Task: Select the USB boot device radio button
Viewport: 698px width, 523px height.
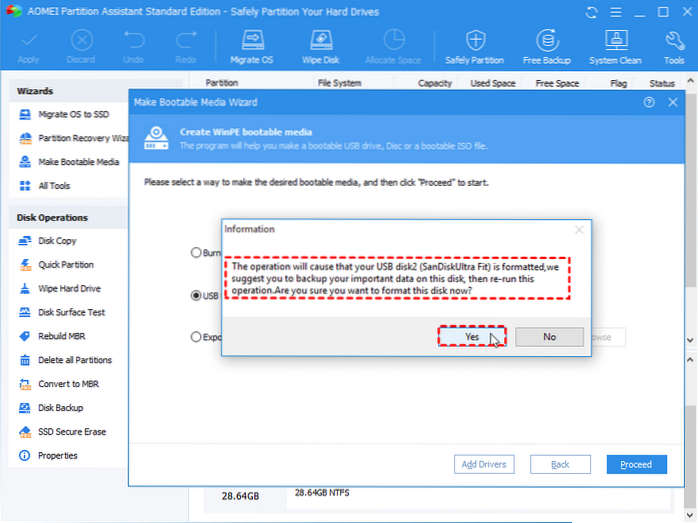Action: (x=195, y=295)
